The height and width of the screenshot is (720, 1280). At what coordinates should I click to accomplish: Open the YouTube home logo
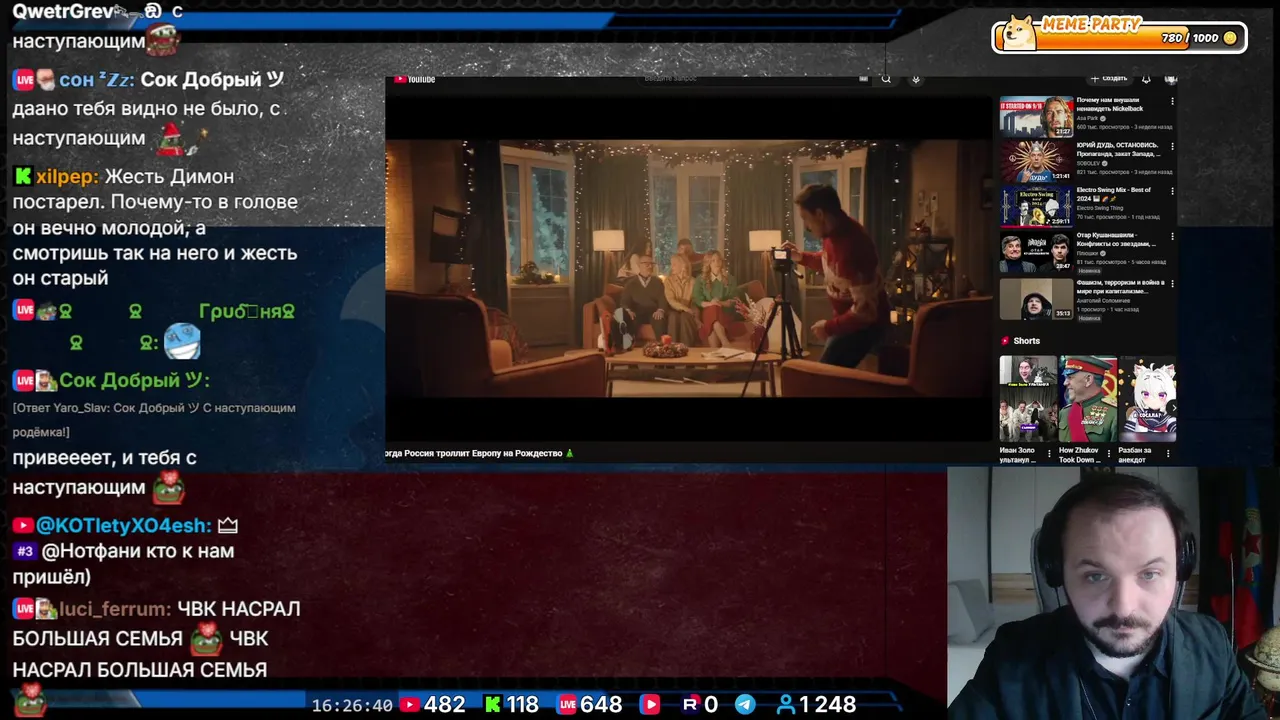pos(415,80)
